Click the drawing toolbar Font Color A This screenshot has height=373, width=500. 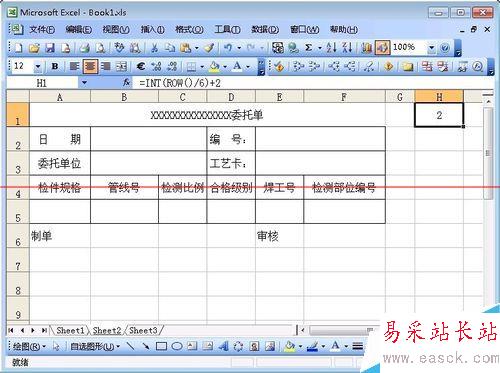click(x=336, y=346)
